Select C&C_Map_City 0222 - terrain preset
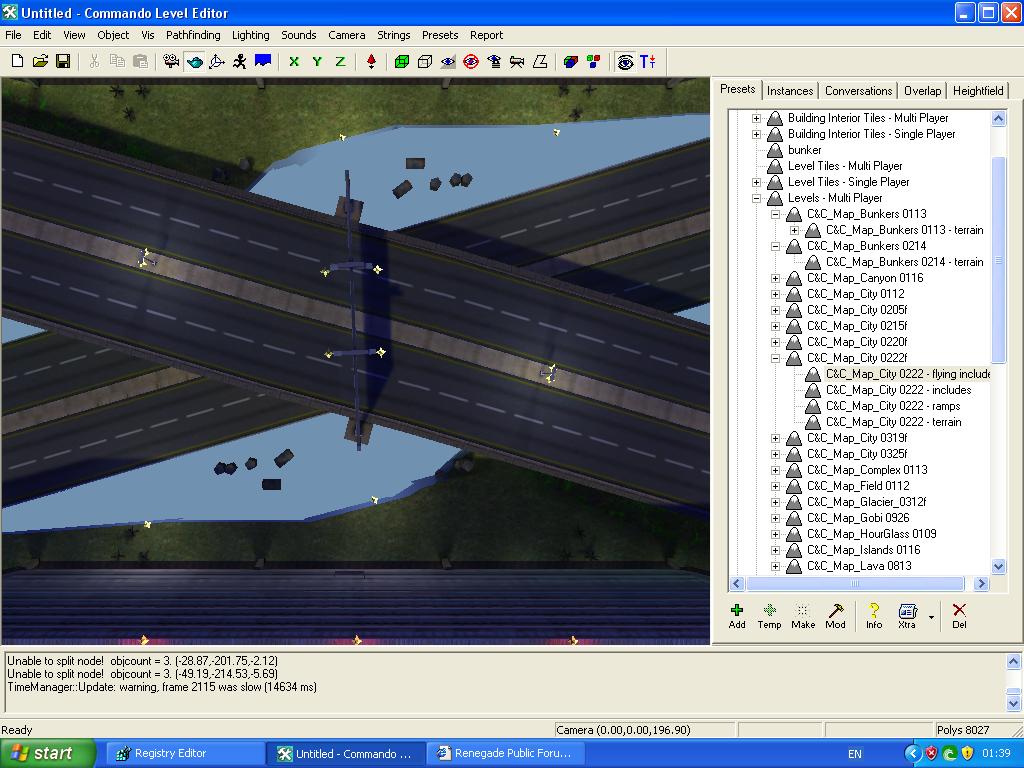The height and width of the screenshot is (768, 1024). 893,422
